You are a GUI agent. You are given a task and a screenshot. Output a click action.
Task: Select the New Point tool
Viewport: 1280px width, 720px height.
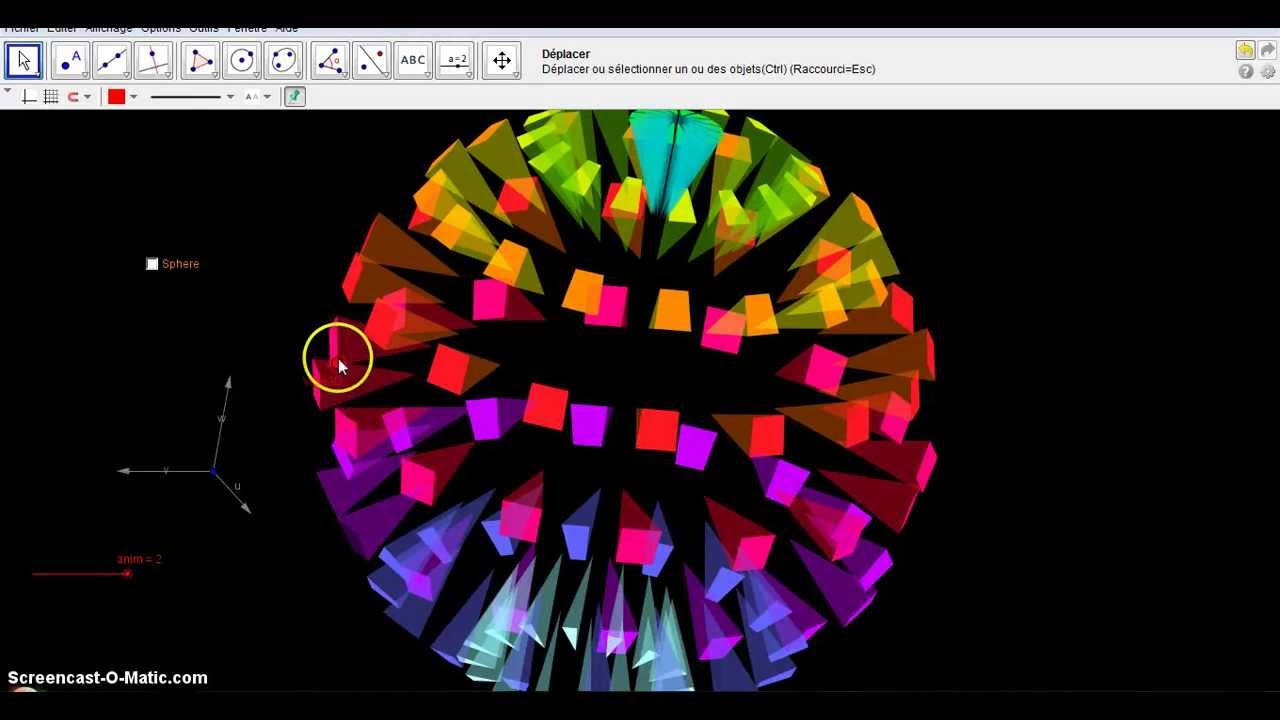click(70, 61)
